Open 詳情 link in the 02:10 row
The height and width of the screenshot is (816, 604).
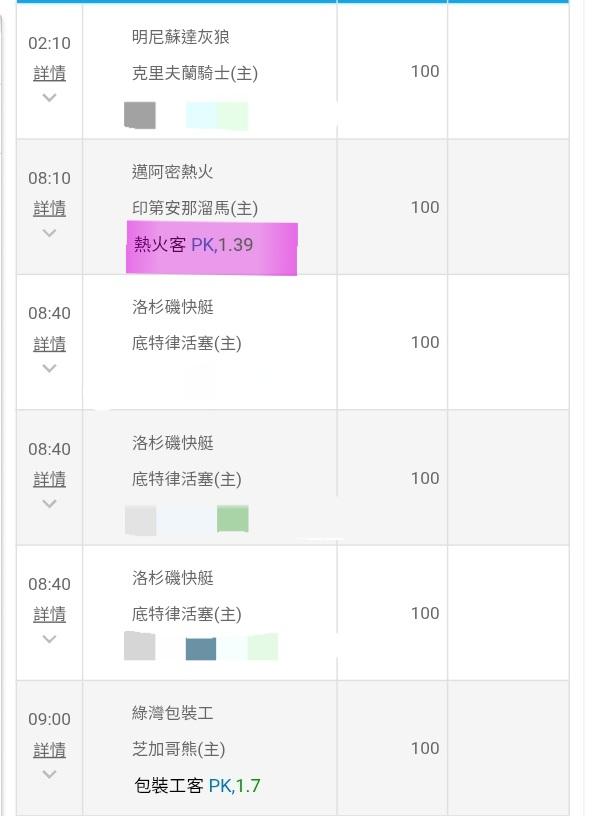click(49, 73)
